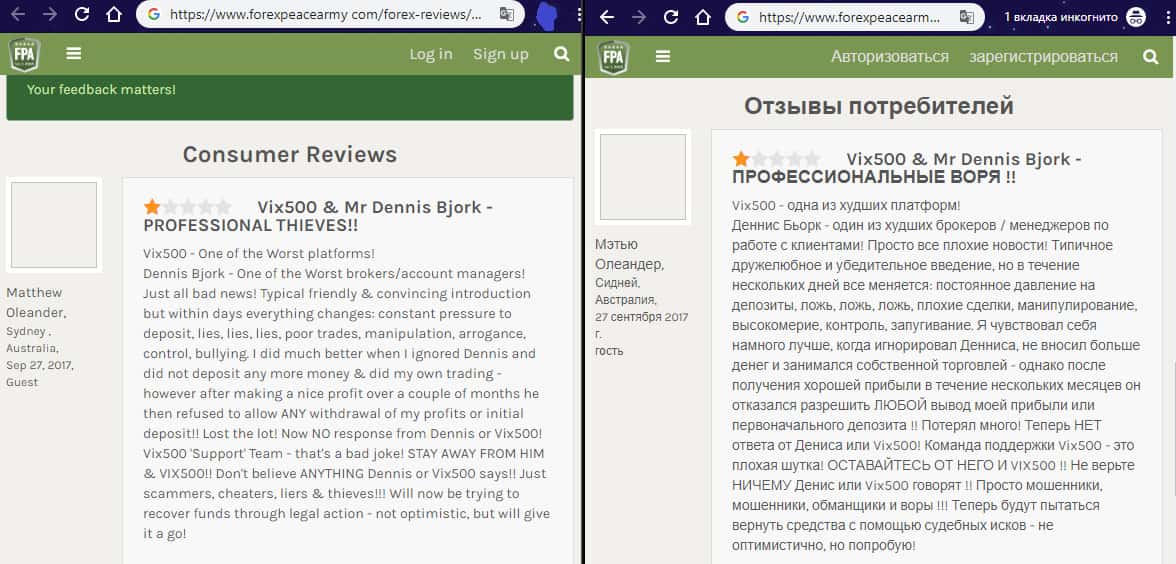
Task: Click the "Sign up" link
Action: click(x=500, y=54)
